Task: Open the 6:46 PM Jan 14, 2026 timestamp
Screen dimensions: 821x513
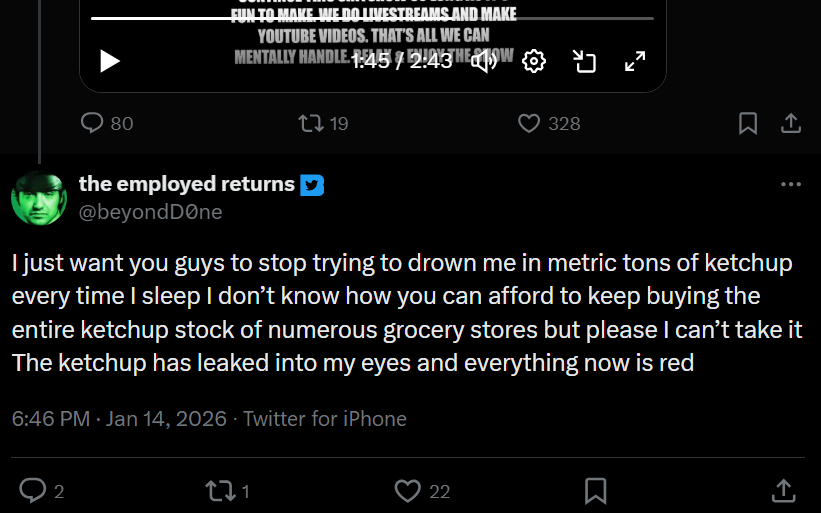Action: (x=119, y=419)
